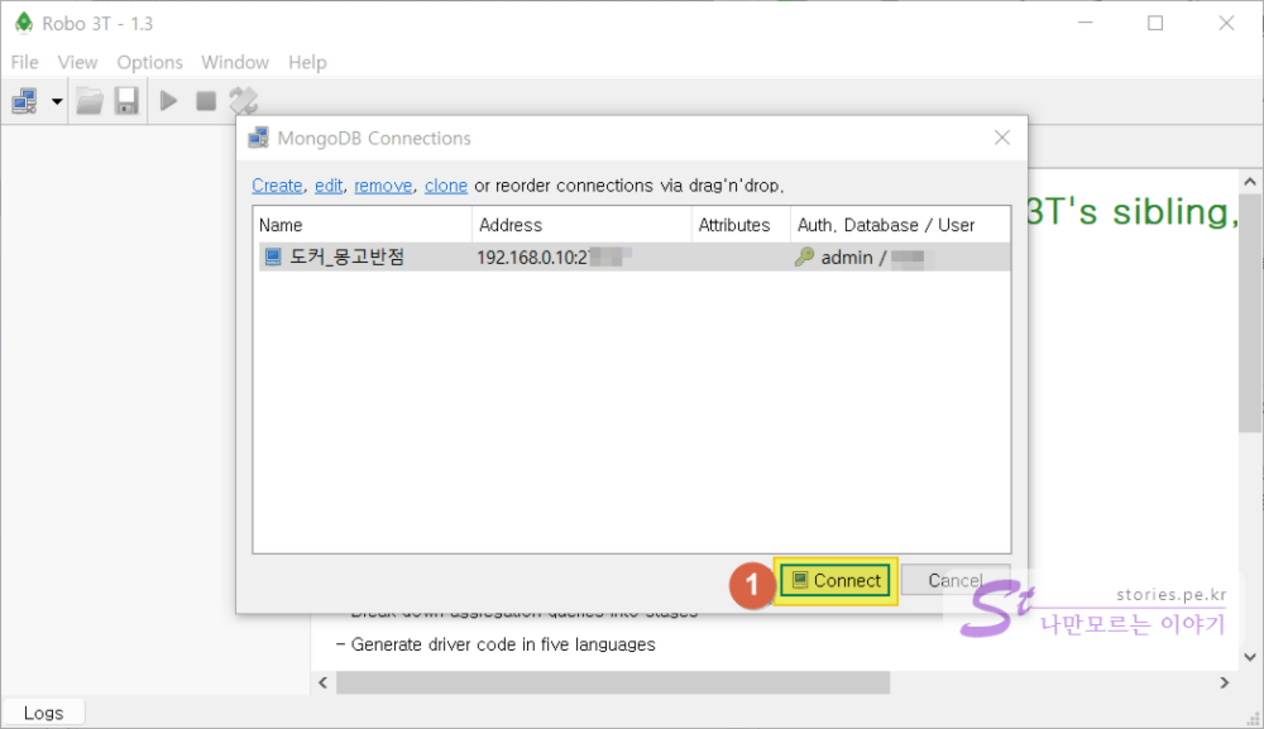Click the open folder toolbar icon
Screen dimensions: 1264x729
(x=90, y=101)
